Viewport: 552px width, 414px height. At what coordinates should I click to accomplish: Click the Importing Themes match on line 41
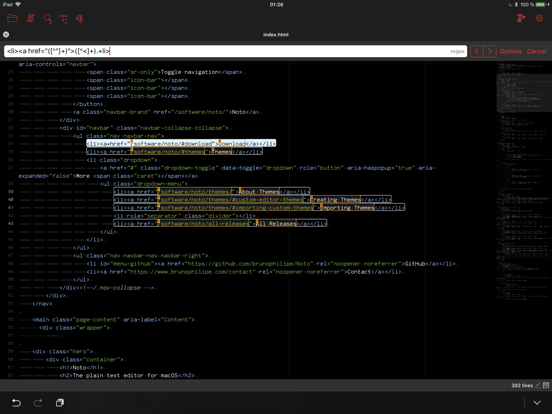(x=259, y=208)
